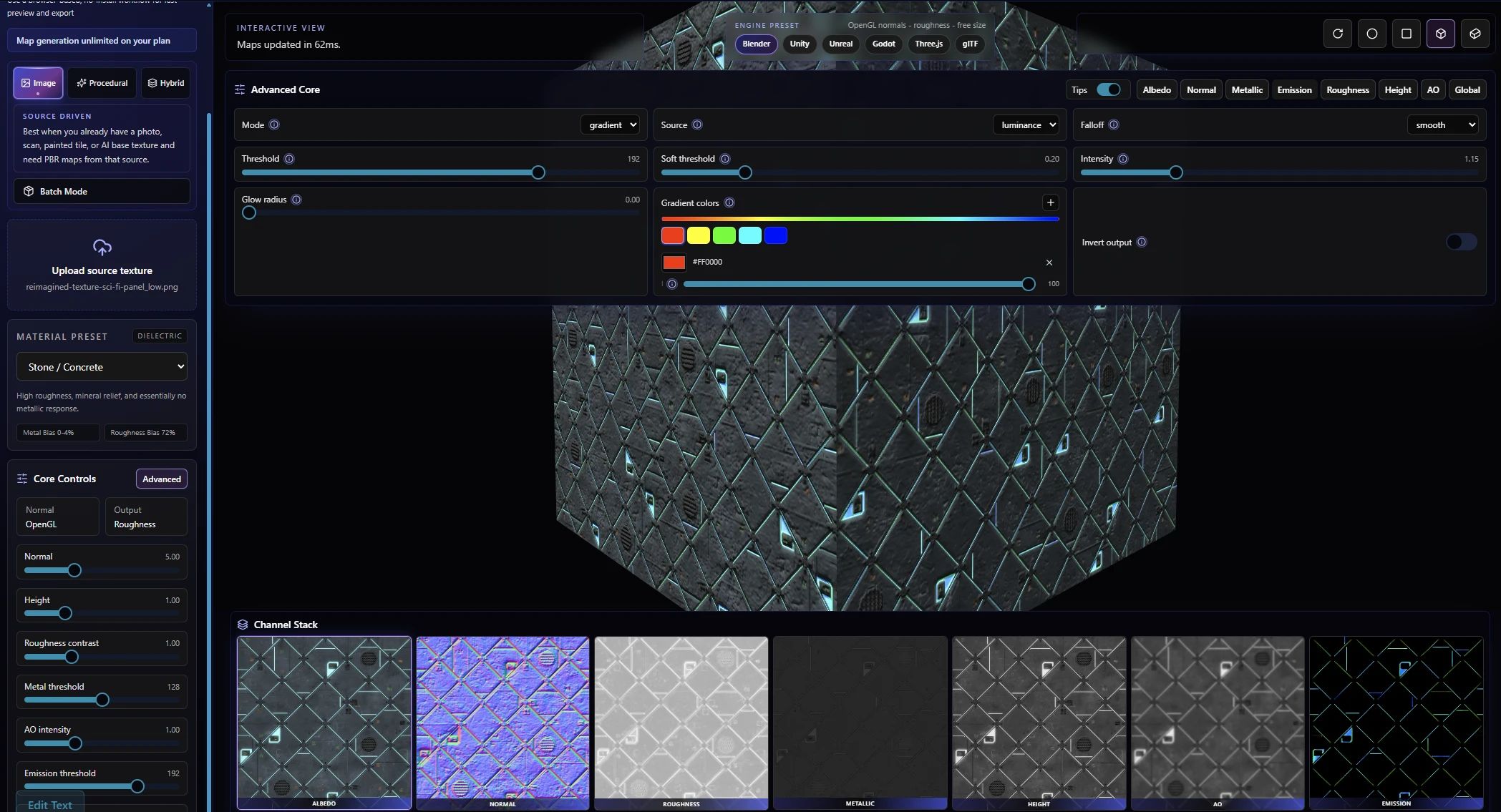Image resolution: width=1501 pixels, height=812 pixels.
Task: Click the info icon beside position slider
Action: pos(672,284)
